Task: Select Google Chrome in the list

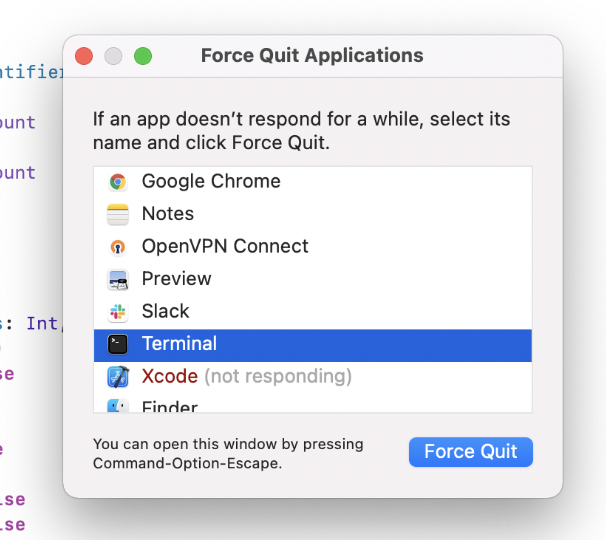Action: 211,182
